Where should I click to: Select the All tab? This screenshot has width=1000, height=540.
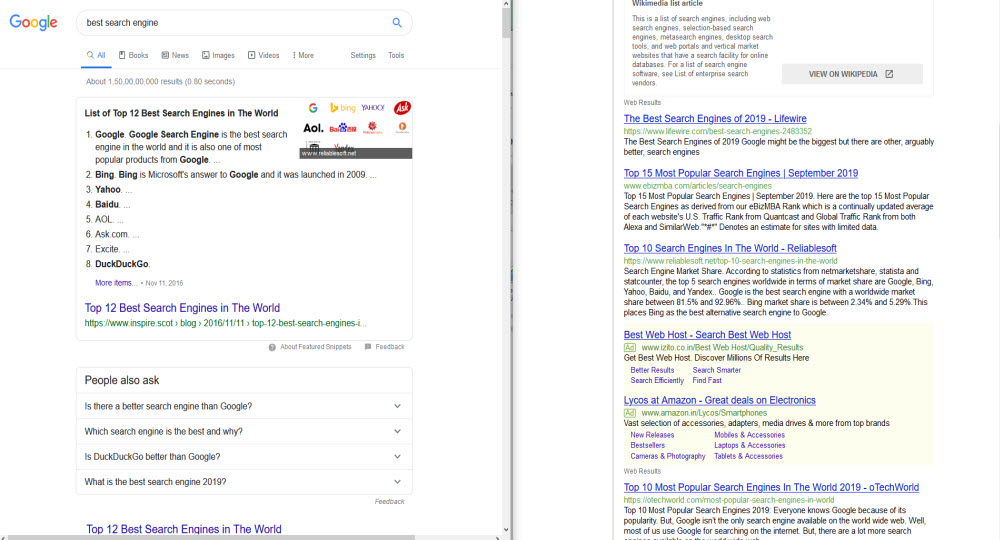point(96,55)
